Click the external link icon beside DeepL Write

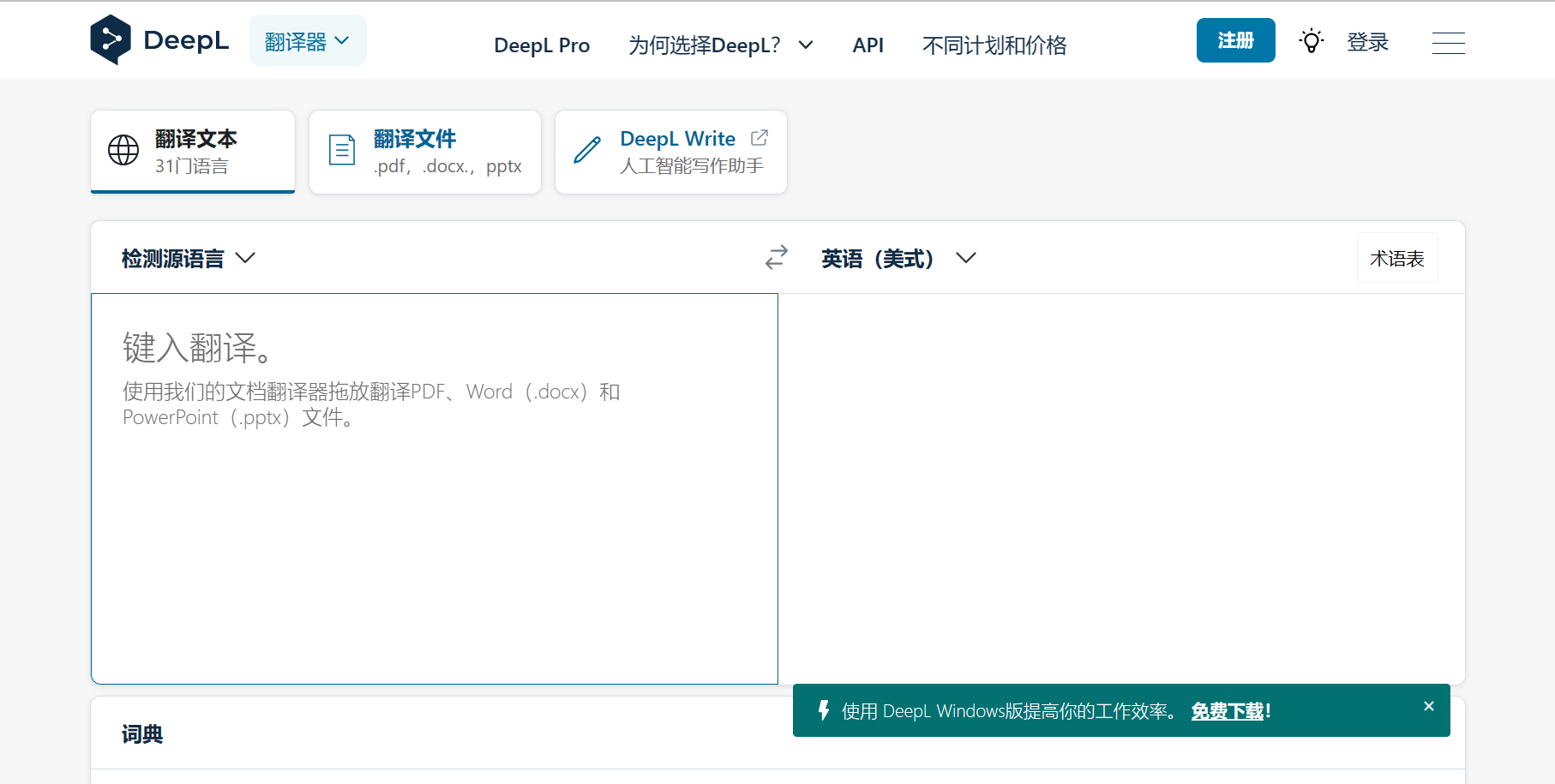click(759, 138)
